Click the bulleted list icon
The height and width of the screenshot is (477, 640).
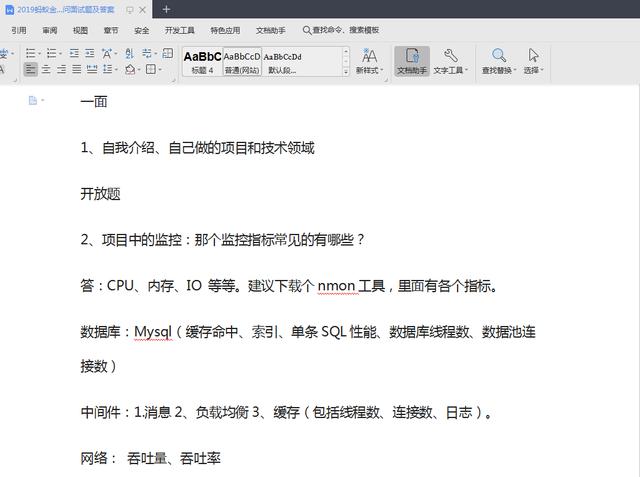tap(30, 53)
